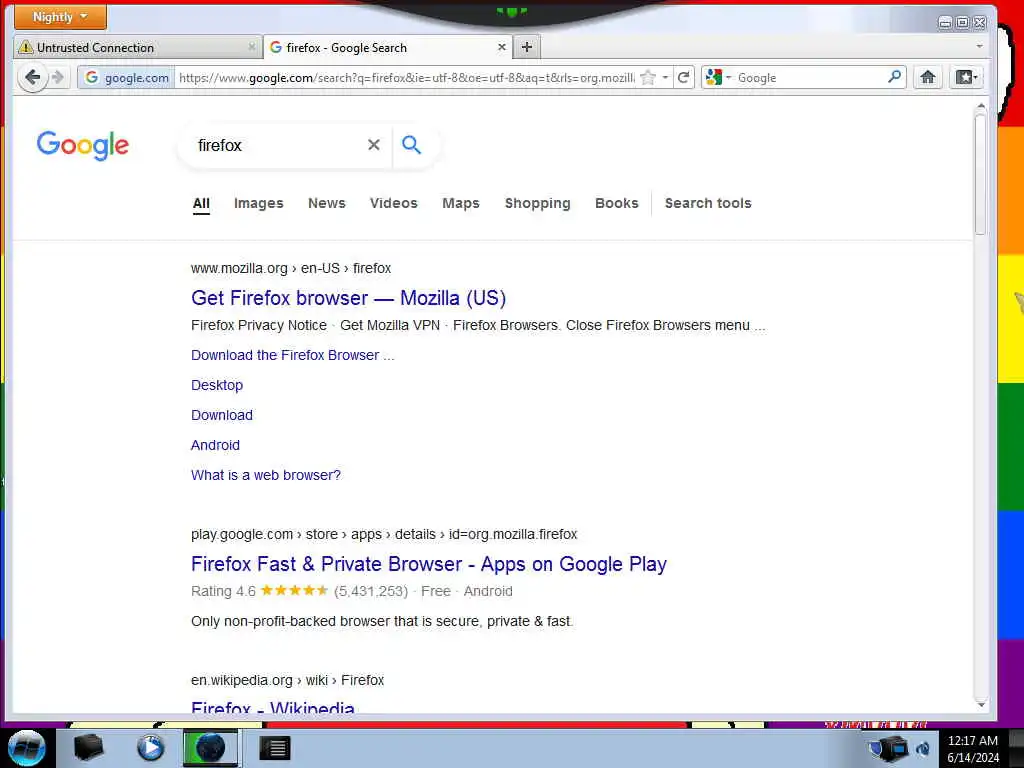Click the toolbar search magnifier icon
The height and width of the screenshot is (768, 1024).
pyautogui.click(x=895, y=77)
